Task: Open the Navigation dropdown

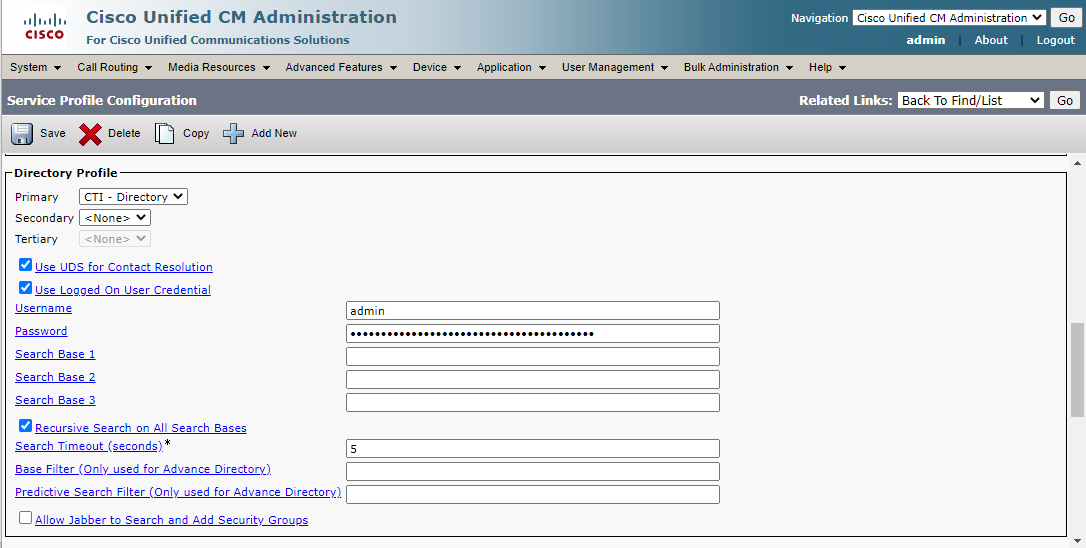Action: (949, 18)
